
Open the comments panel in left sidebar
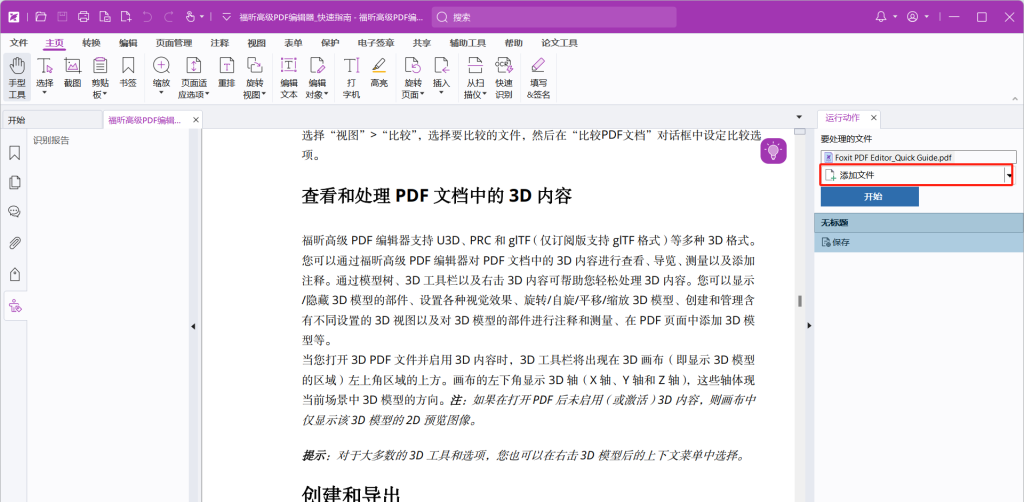tap(15, 212)
